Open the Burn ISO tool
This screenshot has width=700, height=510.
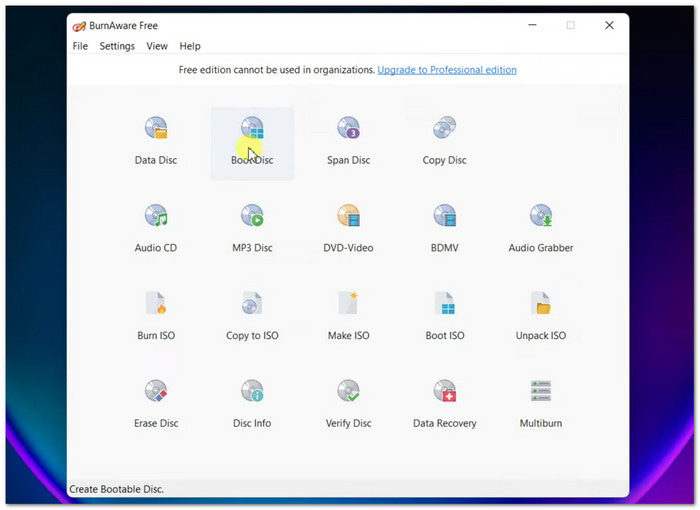[x=156, y=317]
